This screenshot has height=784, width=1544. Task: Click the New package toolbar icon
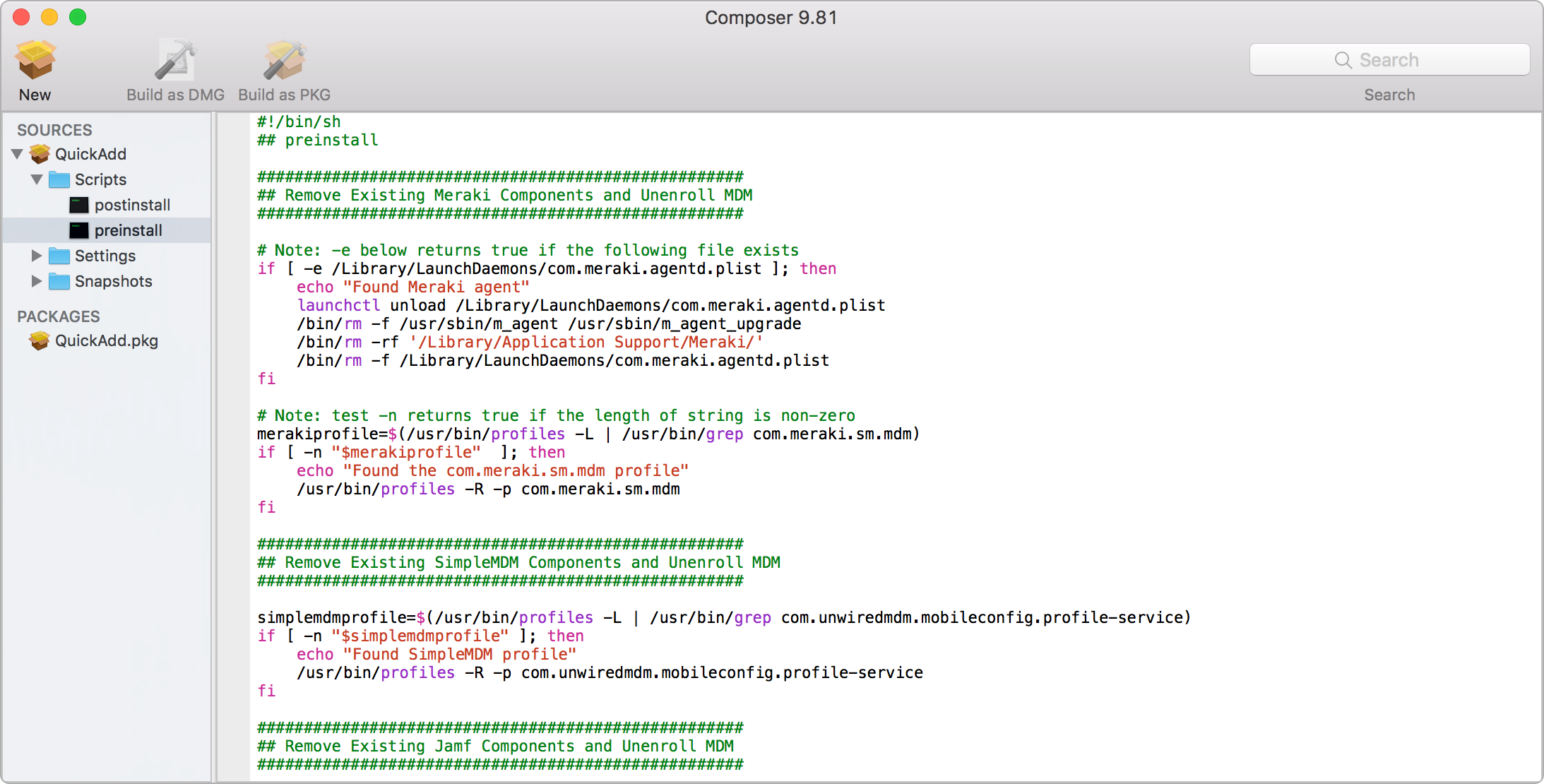pyautogui.click(x=35, y=60)
